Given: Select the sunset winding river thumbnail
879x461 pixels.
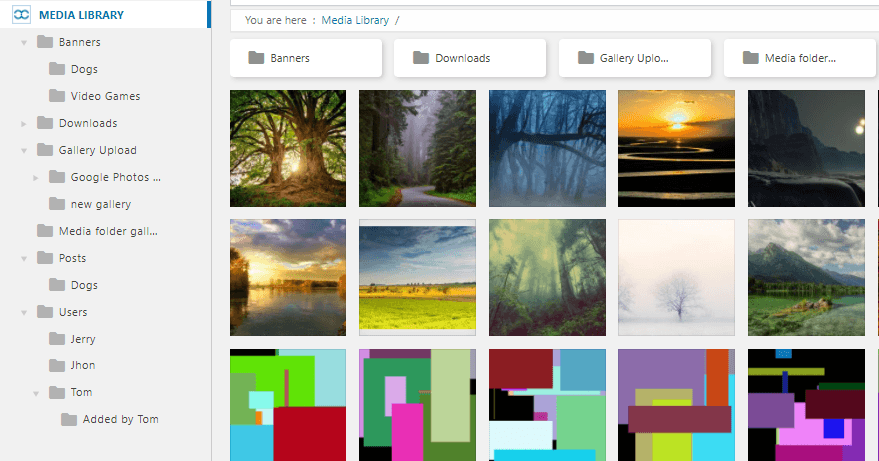Looking at the screenshot, I should [x=676, y=149].
